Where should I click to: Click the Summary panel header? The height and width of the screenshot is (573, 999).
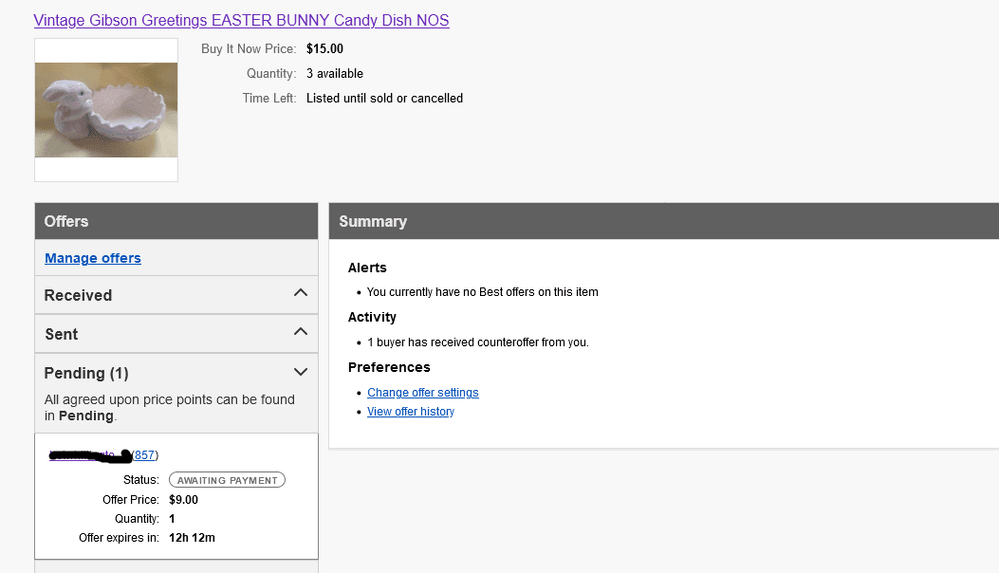pyautogui.click(x=664, y=221)
